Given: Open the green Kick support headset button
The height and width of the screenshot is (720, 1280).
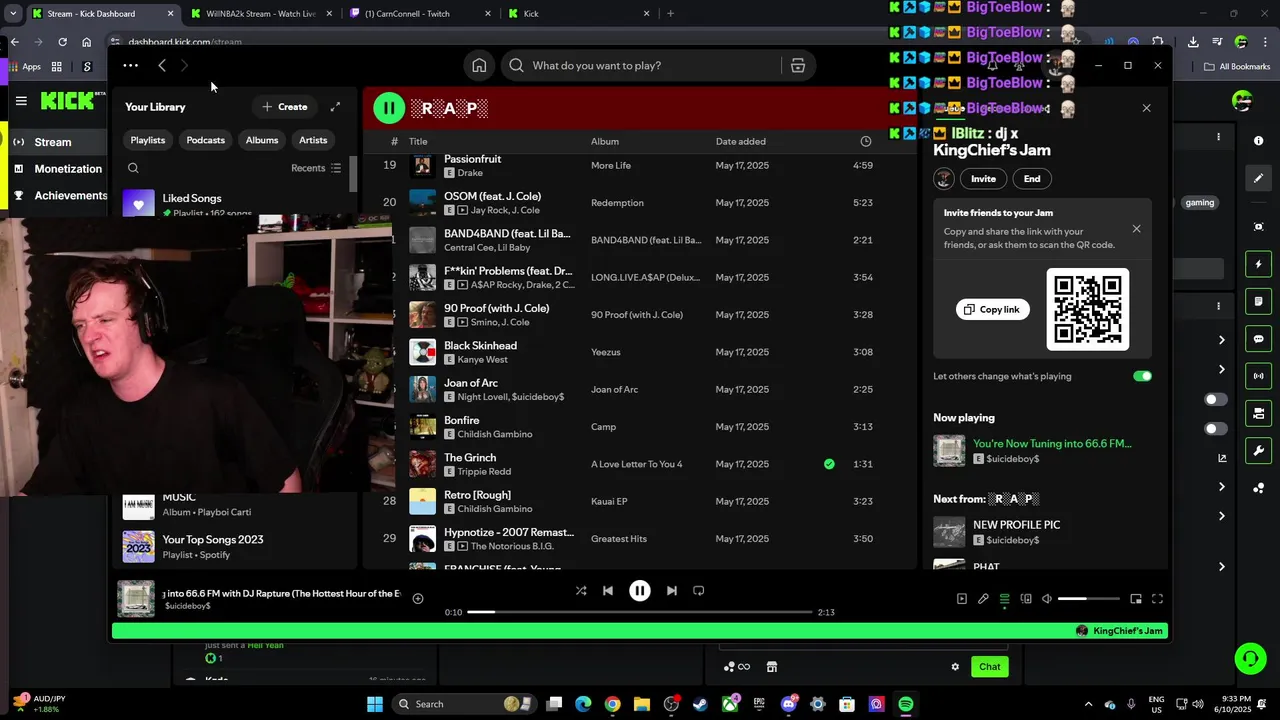Looking at the screenshot, I should click(1250, 658).
